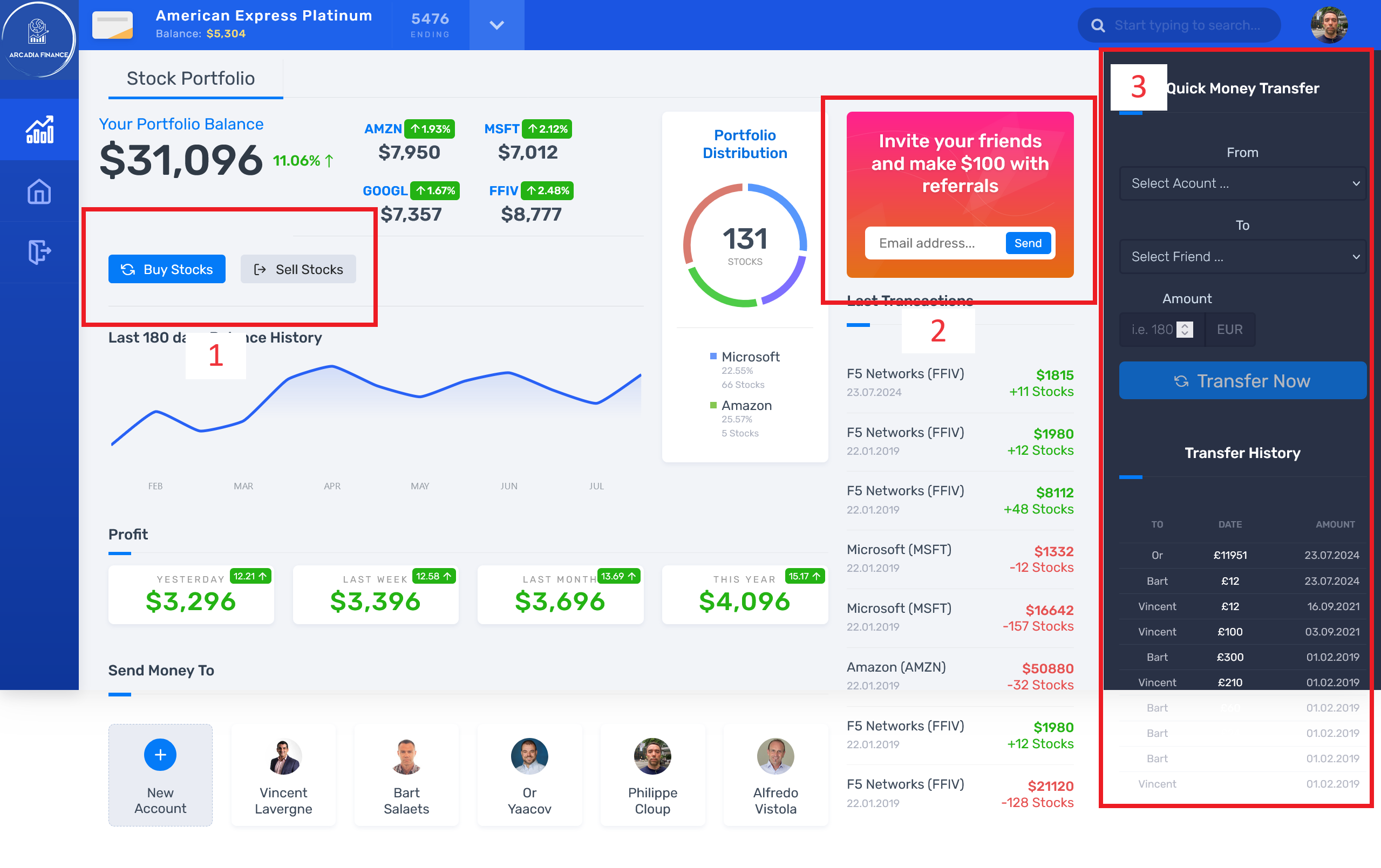The width and height of the screenshot is (1381, 868).
Task: Click the FFIV ticker label
Action: click(504, 191)
